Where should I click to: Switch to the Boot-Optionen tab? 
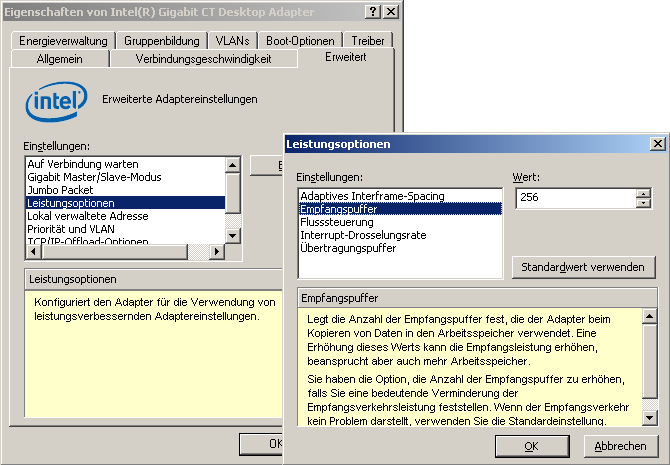coord(300,41)
